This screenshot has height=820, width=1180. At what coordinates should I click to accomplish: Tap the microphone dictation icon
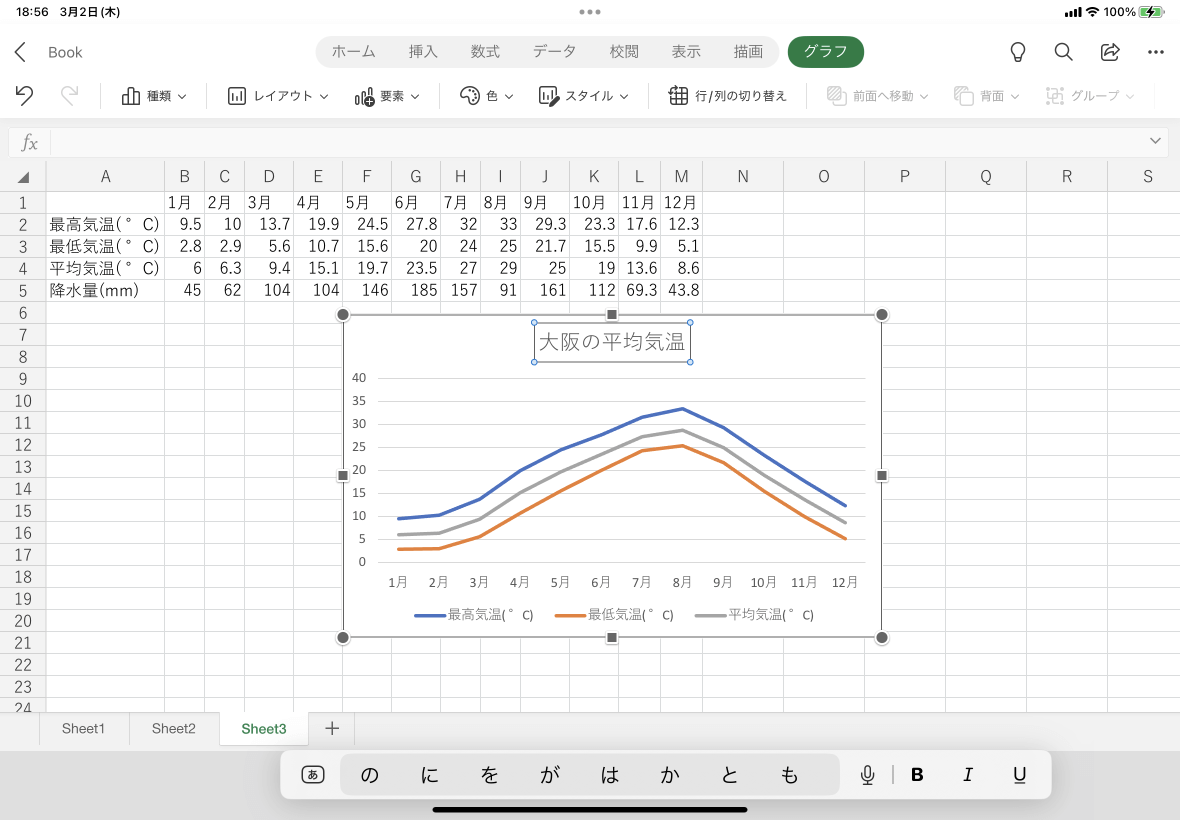pyautogui.click(x=868, y=775)
